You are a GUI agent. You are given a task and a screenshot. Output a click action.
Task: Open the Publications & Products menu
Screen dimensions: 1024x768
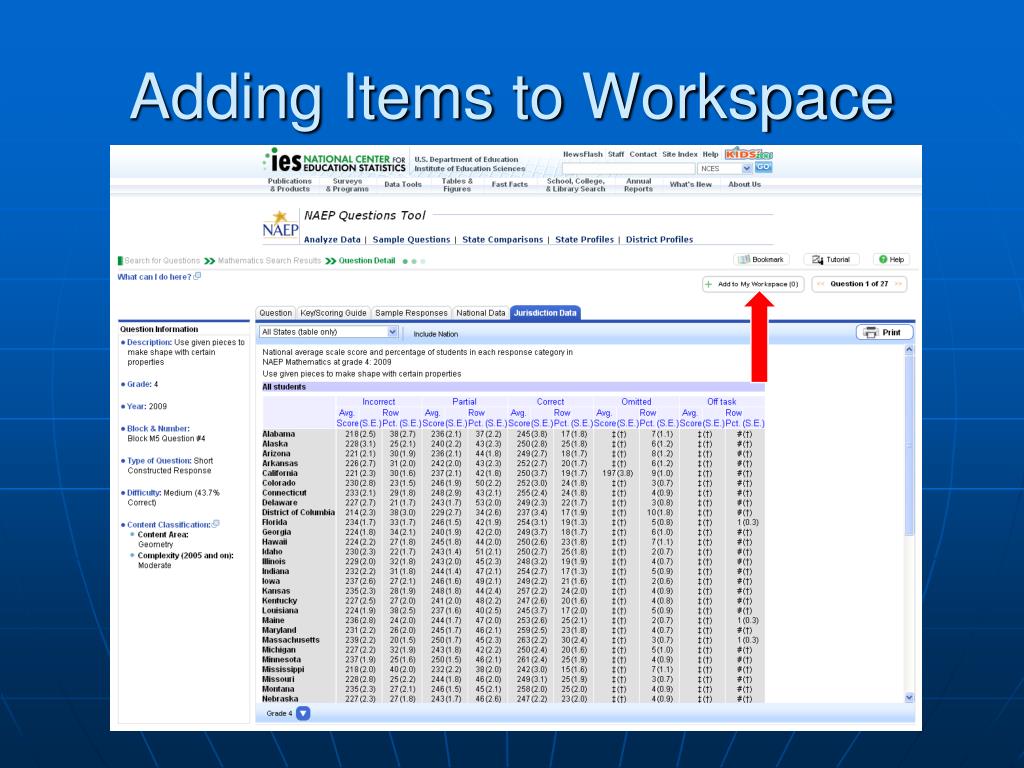[290, 185]
